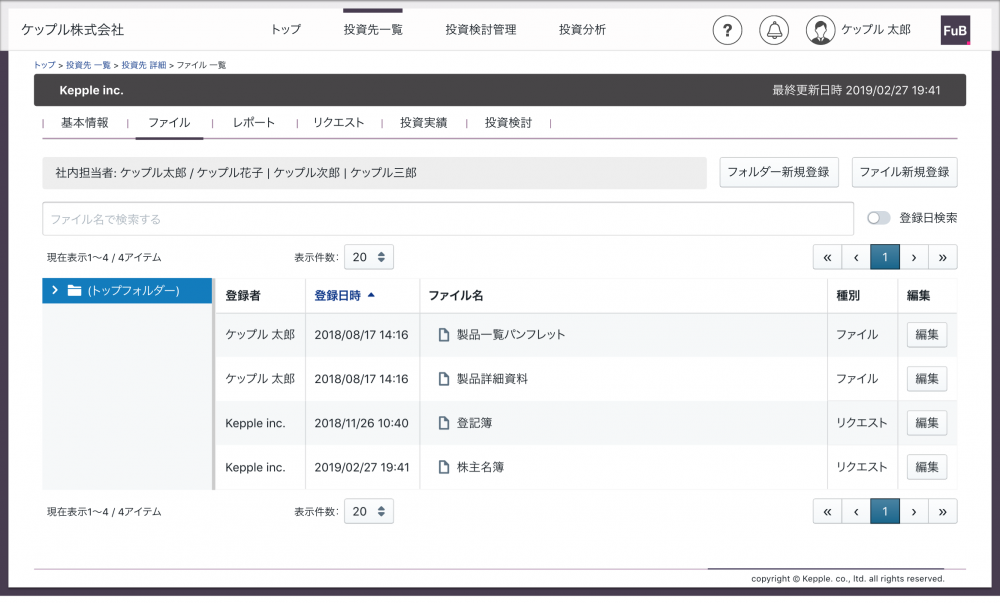Toggle the 登録日検索 switch
Image resolution: width=1000 pixels, height=603 pixels.
click(x=878, y=218)
